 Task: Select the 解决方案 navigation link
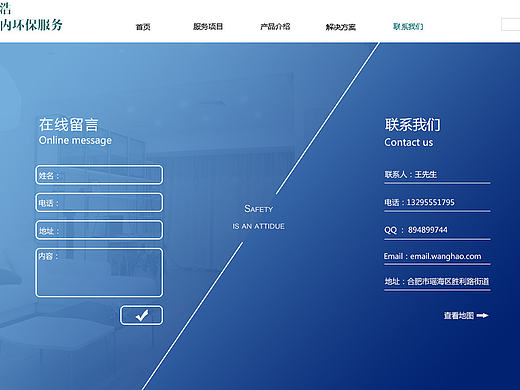pos(341,27)
